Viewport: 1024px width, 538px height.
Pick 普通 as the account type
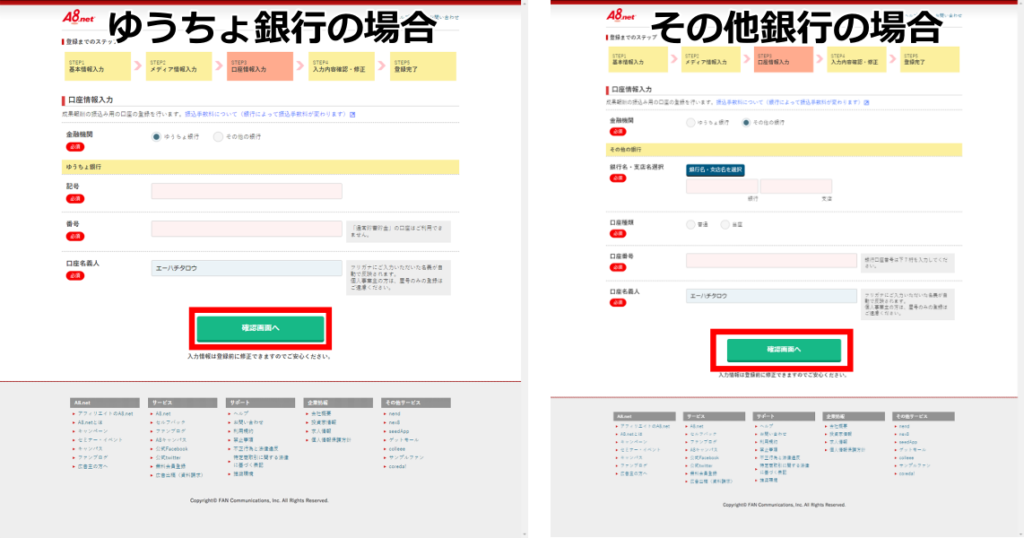coord(690,225)
